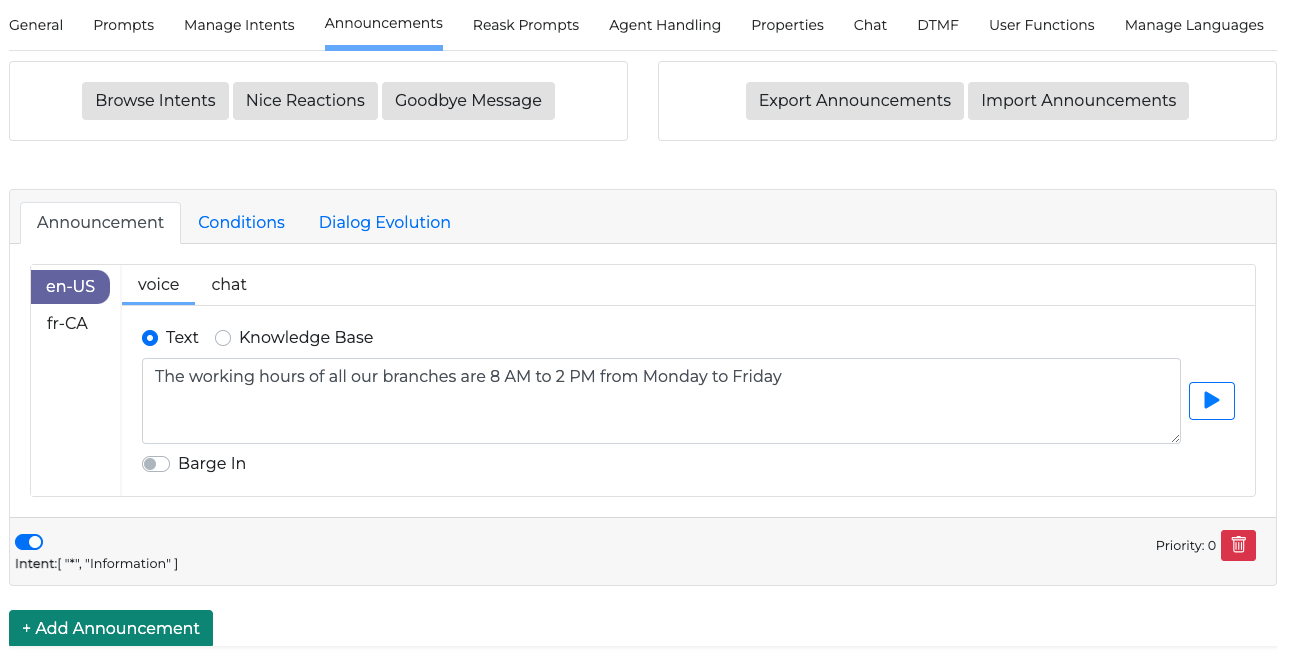Switch to the Conditions tab
Screen dimensions: 1289x653
point(241,222)
